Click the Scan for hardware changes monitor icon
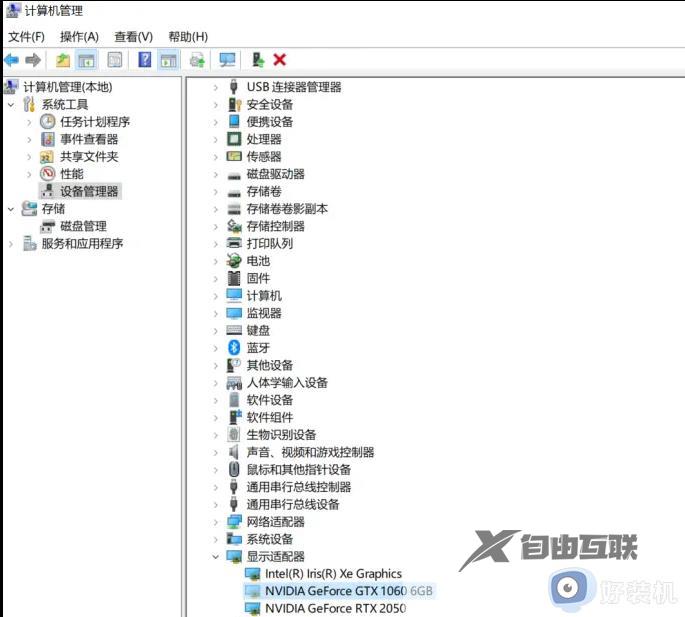Image resolution: width=685 pixels, height=617 pixels. tap(227, 60)
